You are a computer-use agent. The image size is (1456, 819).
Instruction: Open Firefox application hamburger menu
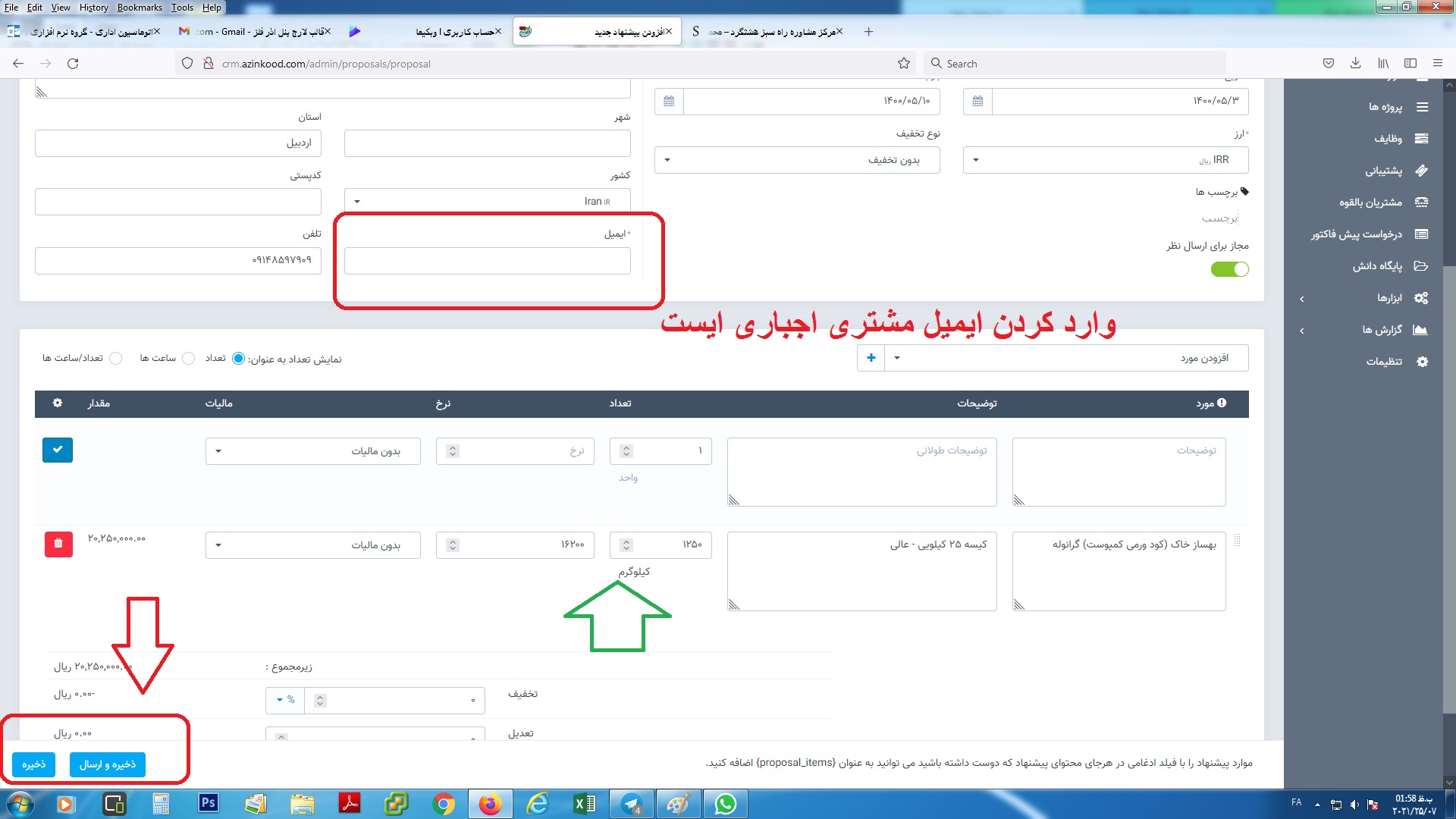(1438, 64)
